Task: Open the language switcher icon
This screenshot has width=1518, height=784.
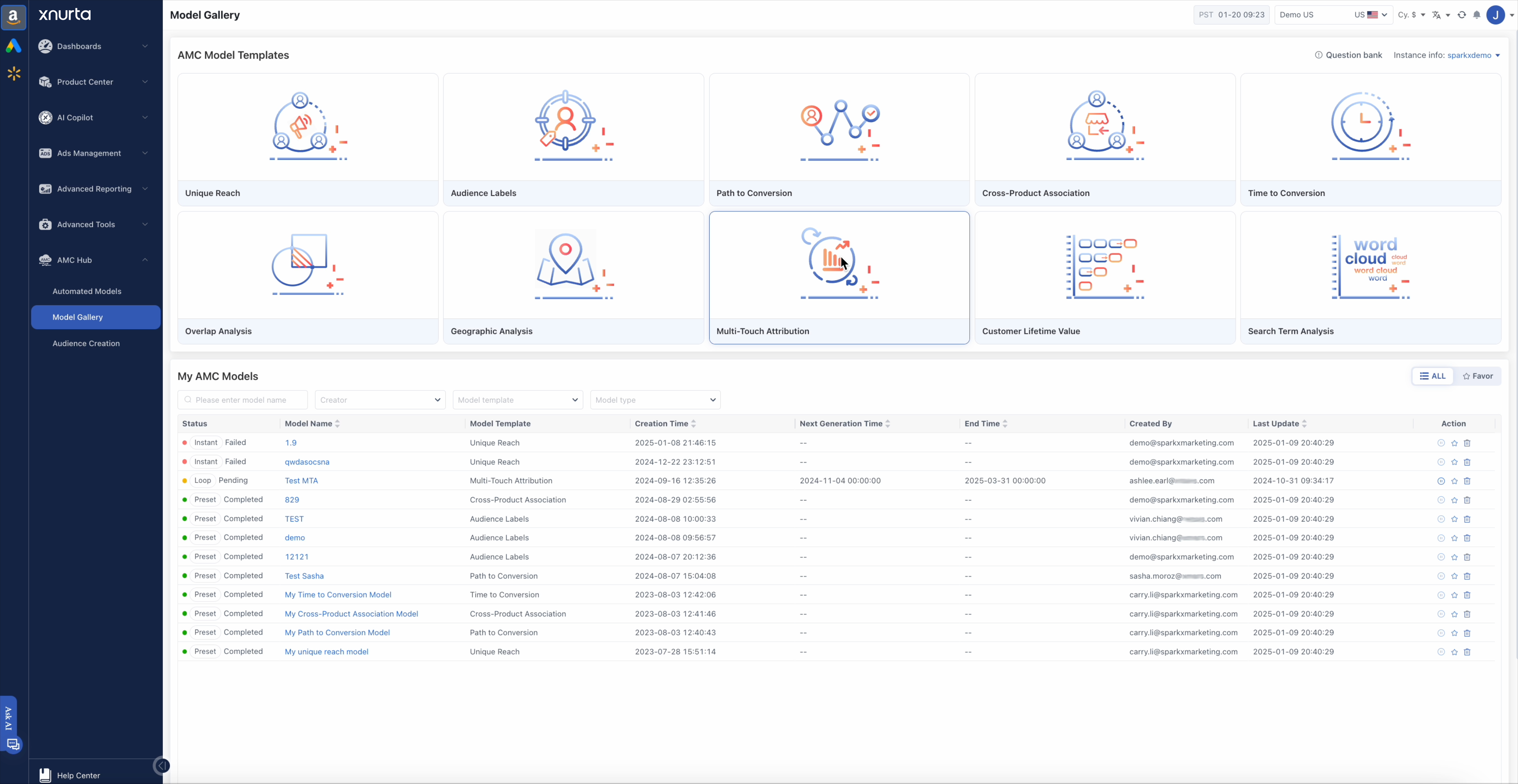Action: [1435, 15]
